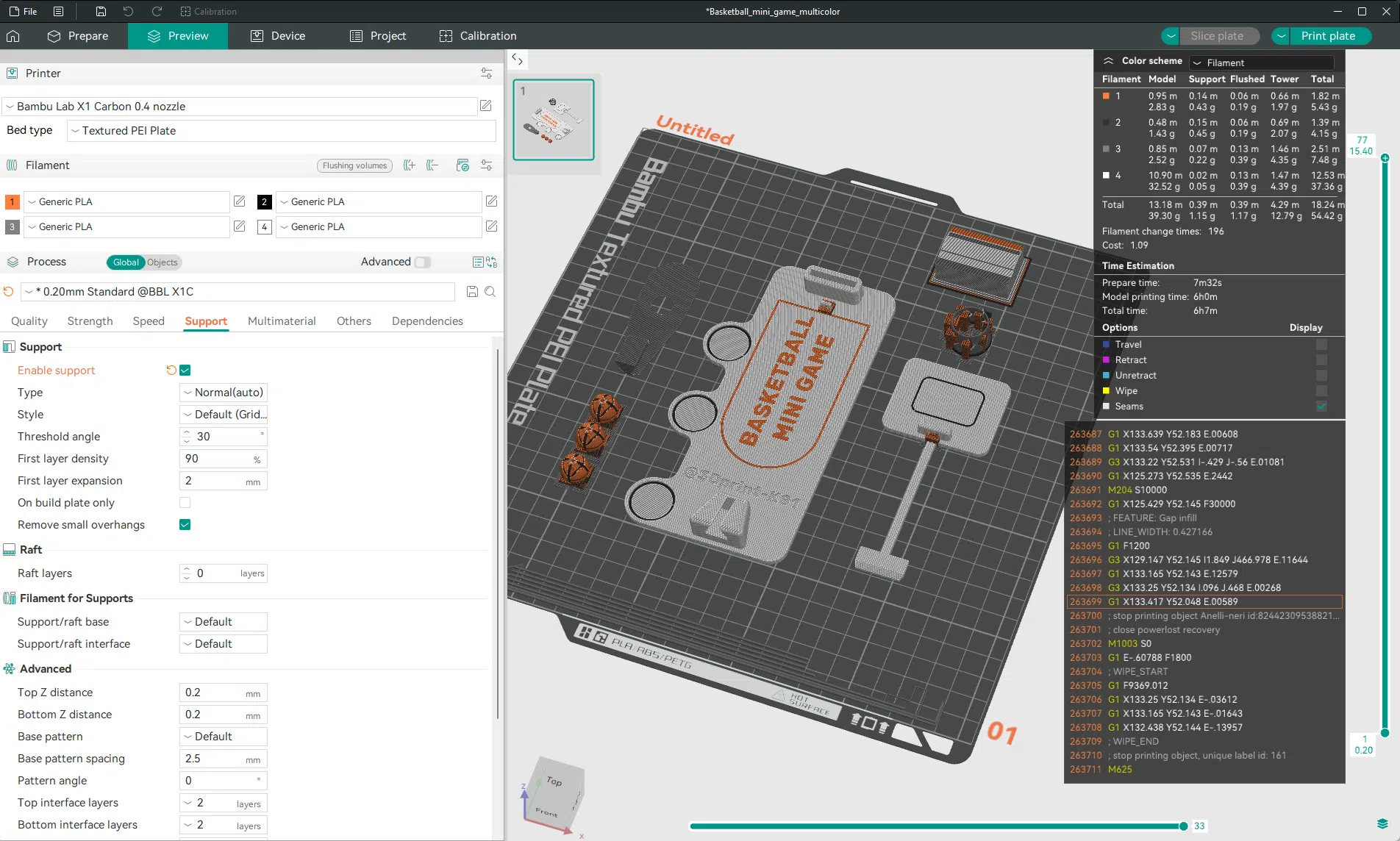
Task: Click the horizontal move progress slider handle
Action: 1183,826
